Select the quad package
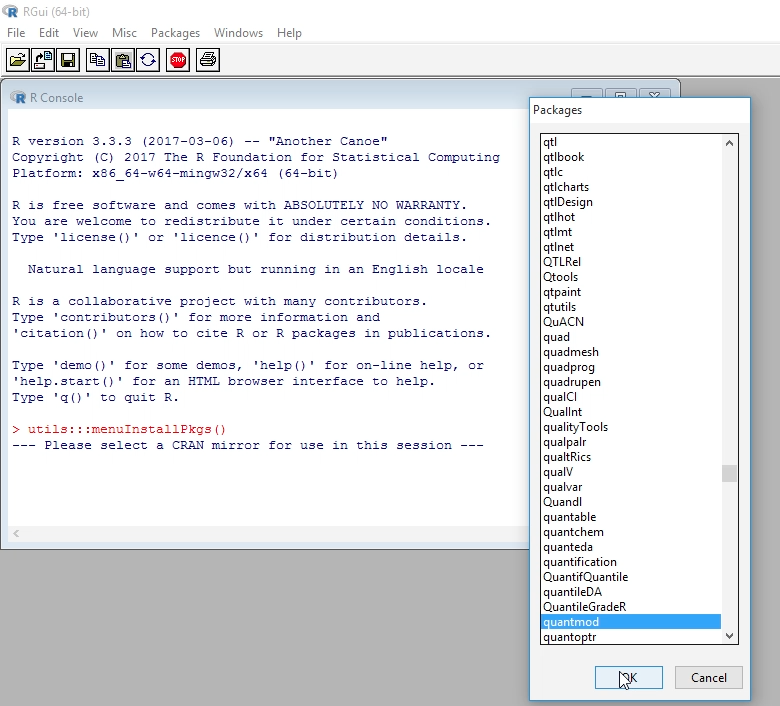Image resolution: width=780 pixels, height=706 pixels. (x=630, y=337)
